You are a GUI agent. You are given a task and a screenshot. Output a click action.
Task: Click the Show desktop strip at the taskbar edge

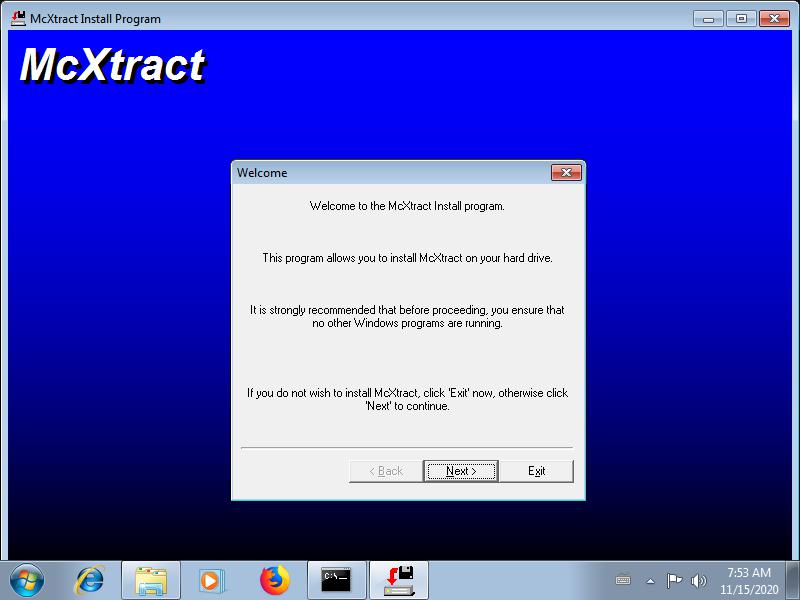click(x=792, y=581)
